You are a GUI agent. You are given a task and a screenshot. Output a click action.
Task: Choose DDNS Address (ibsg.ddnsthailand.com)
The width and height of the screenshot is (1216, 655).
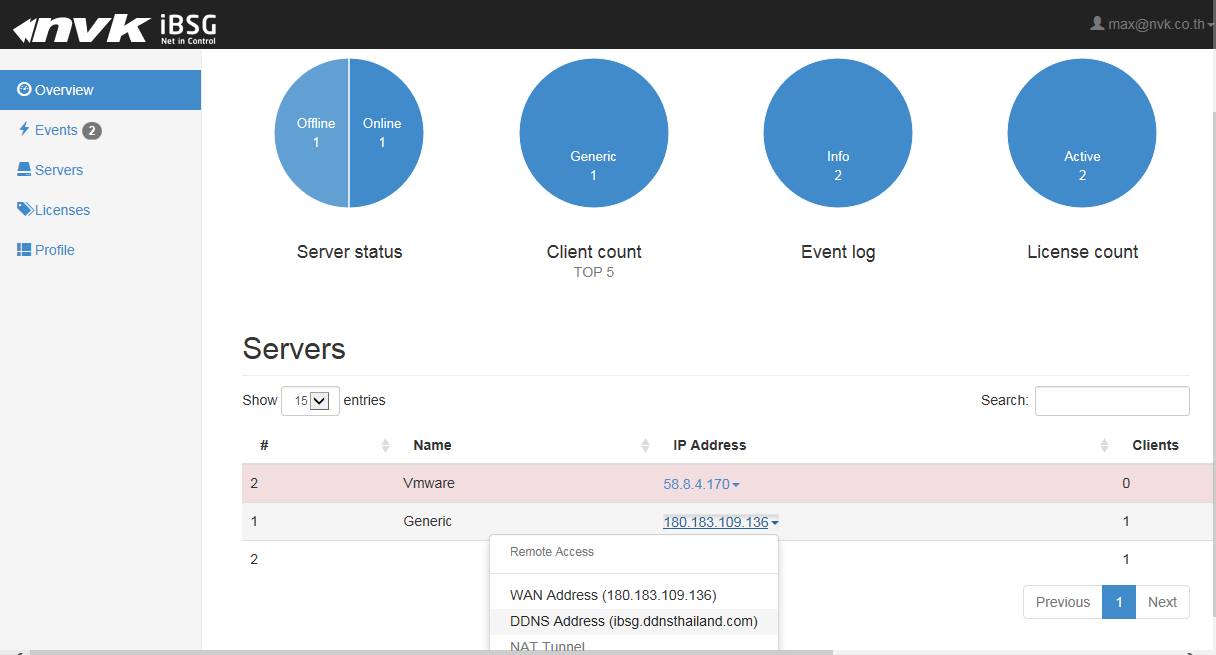633,621
